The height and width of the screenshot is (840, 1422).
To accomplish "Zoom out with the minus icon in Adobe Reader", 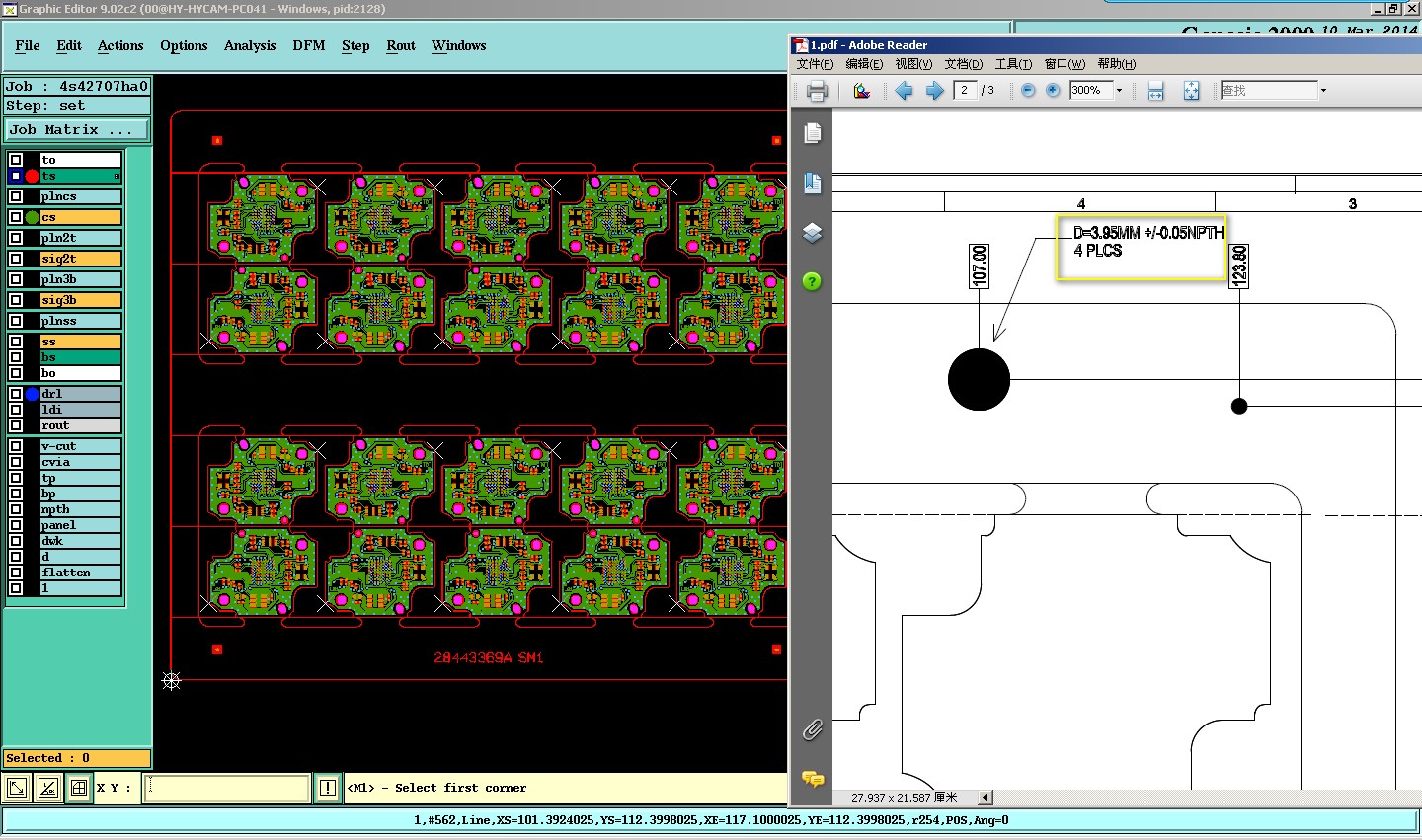I will pos(1028,90).
